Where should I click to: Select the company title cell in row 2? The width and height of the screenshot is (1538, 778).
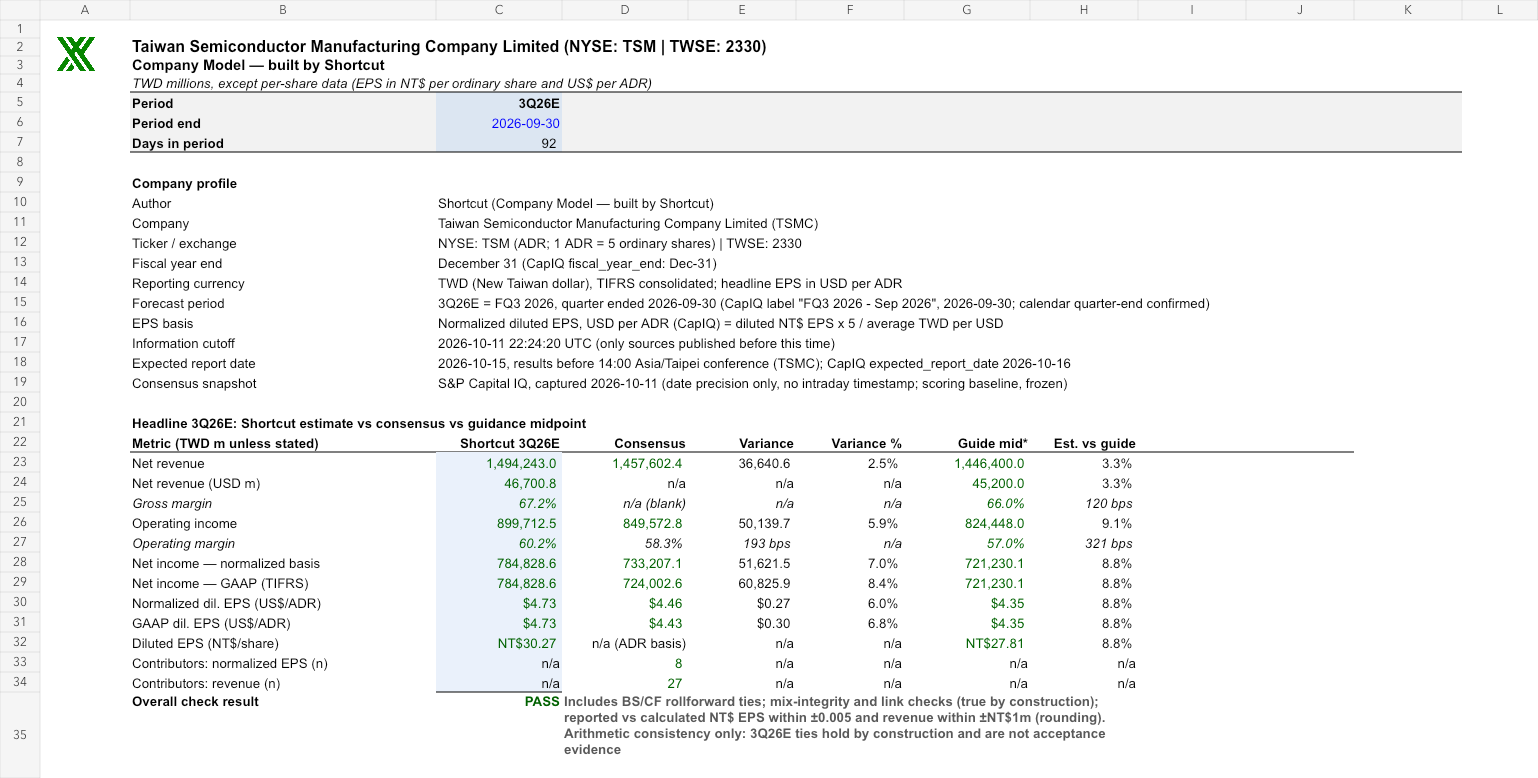tap(449, 46)
